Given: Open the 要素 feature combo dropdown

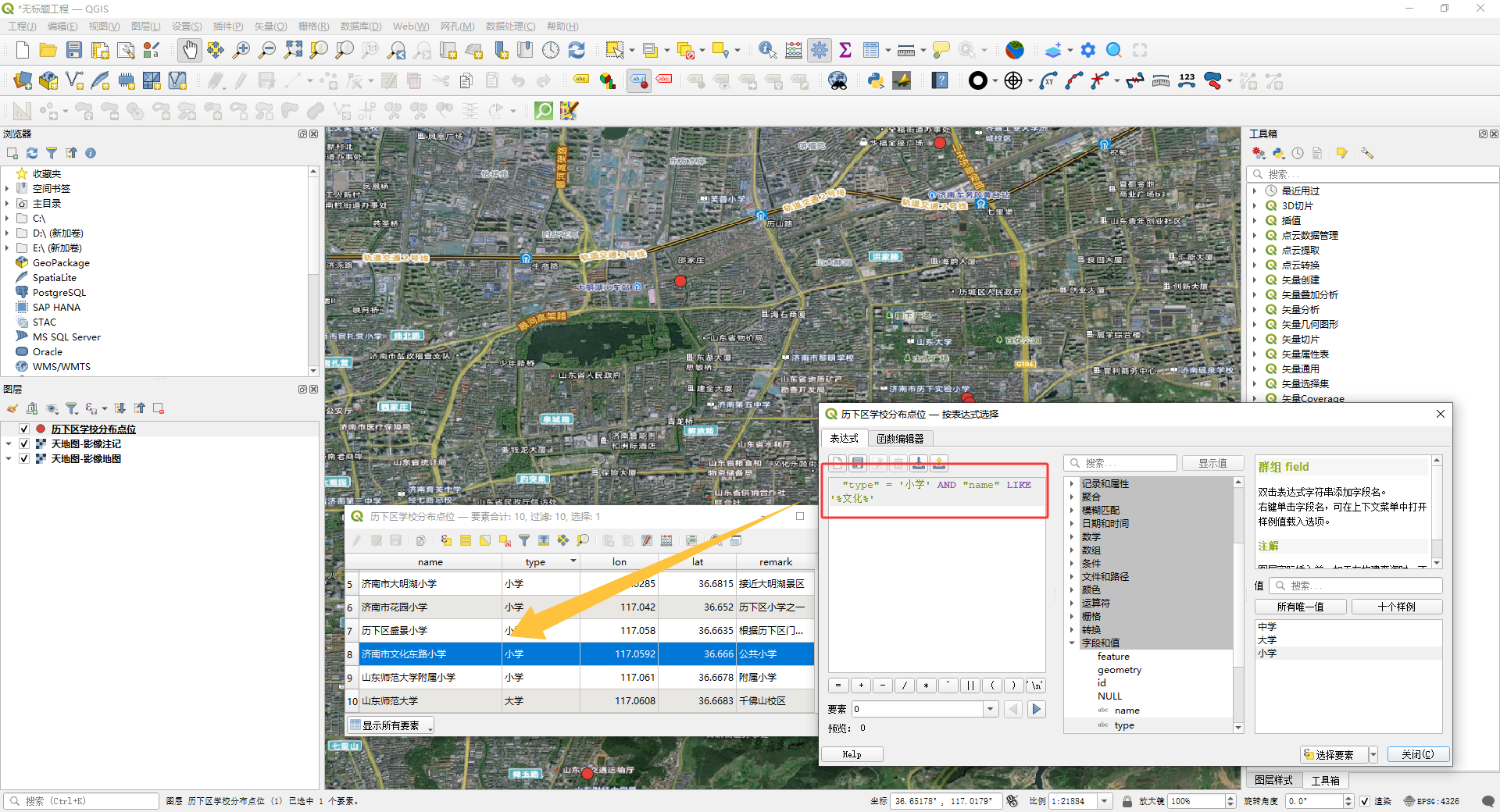Looking at the screenshot, I should click(x=991, y=709).
